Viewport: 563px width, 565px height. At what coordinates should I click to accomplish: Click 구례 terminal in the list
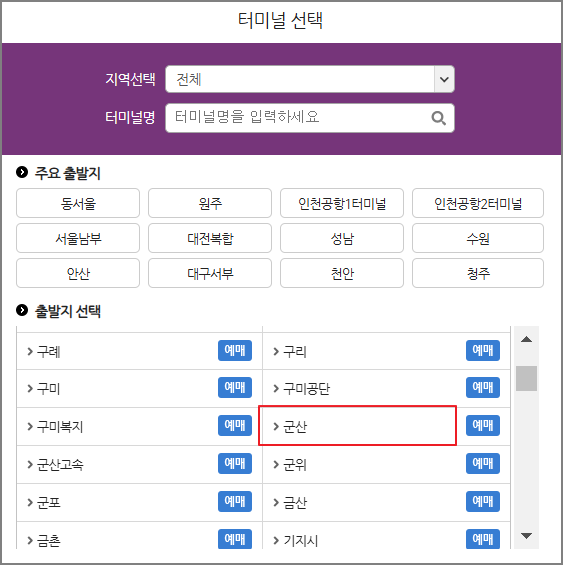(49, 351)
